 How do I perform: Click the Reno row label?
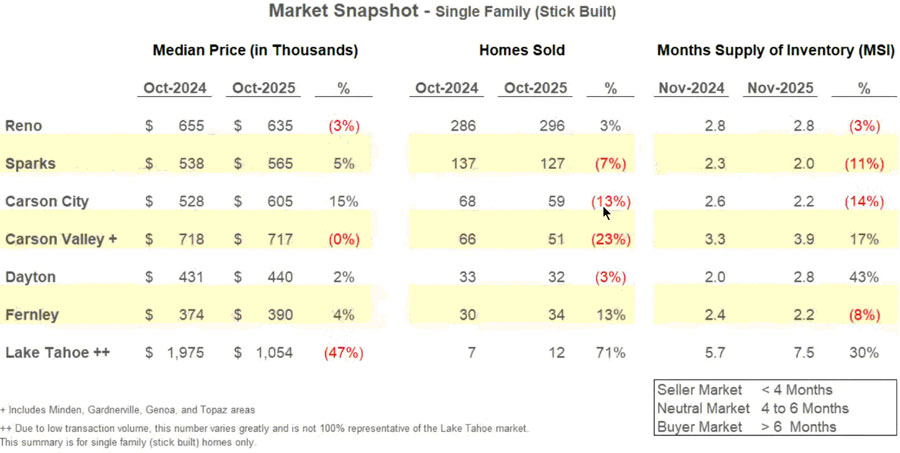click(23, 126)
